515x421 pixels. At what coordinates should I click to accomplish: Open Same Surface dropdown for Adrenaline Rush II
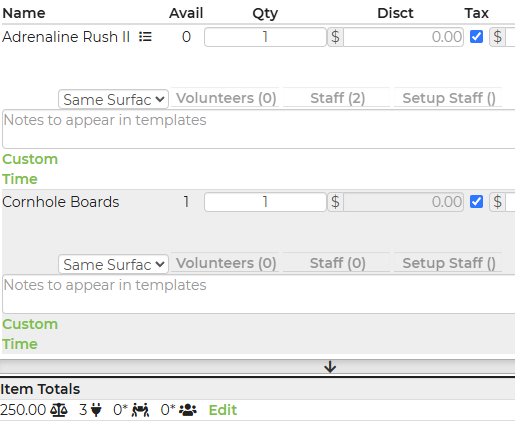(113, 99)
